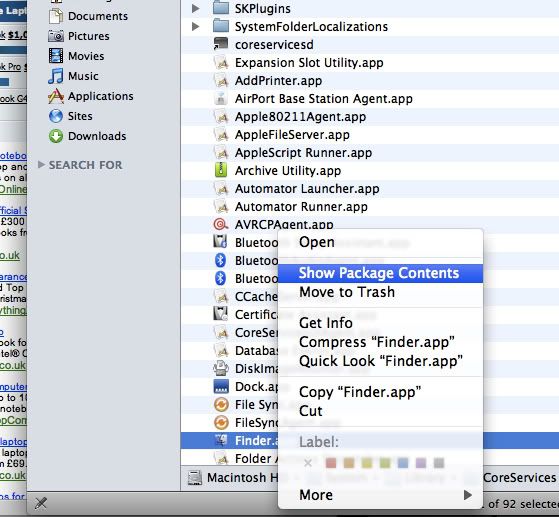Click the Finder.app face icon

tap(221, 440)
